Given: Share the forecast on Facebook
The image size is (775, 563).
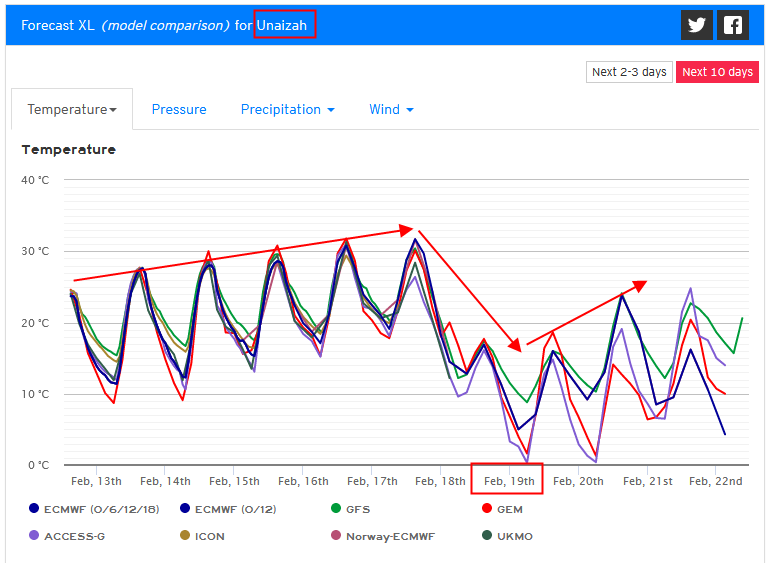Looking at the screenshot, I should point(732,25).
